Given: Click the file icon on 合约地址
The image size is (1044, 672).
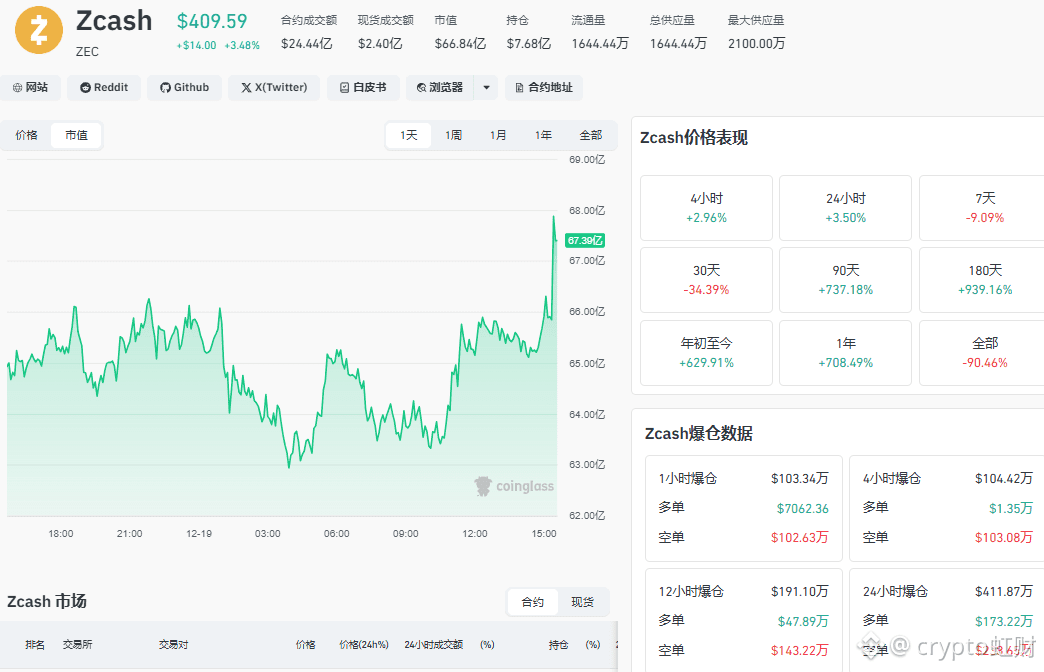Looking at the screenshot, I should click(x=519, y=87).
